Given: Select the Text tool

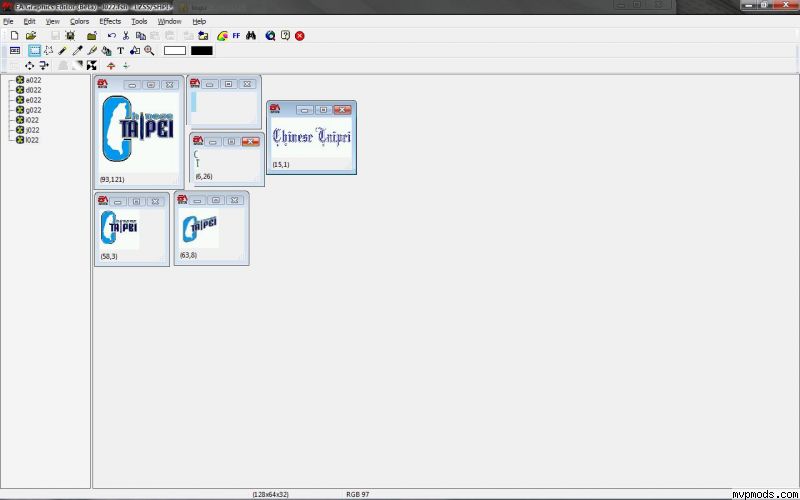Looking at the screenshot, I should 120,51.
